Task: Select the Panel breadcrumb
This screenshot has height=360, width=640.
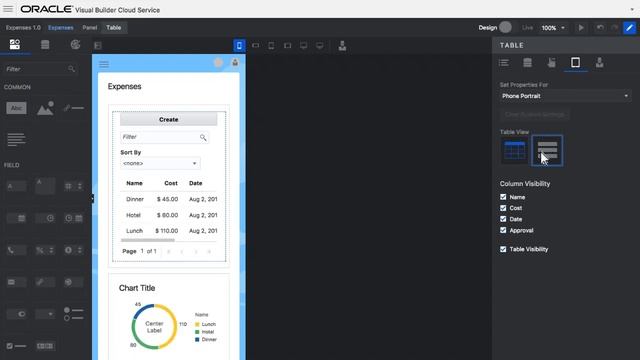Action: point(90,28)
